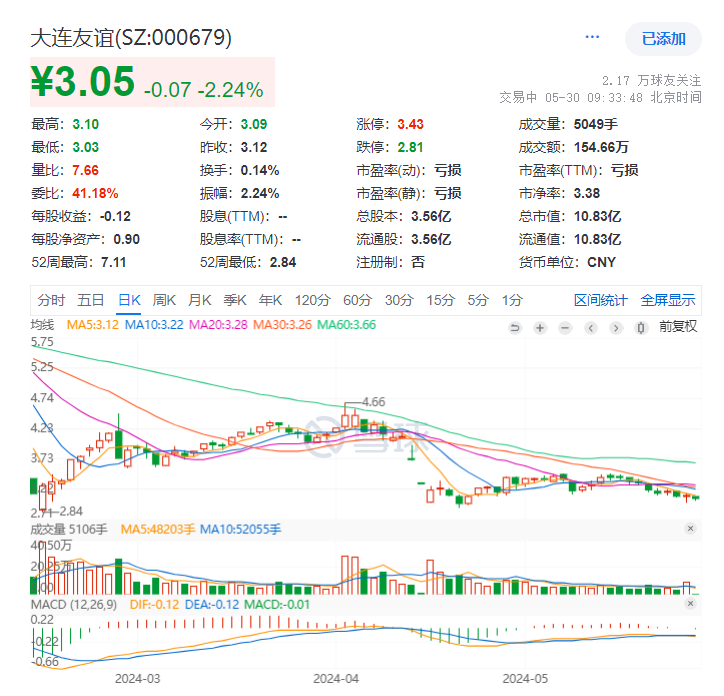The width and height of the screenshot is (724, 696).
Task: Open 全屏显示 fullscreen chart view
Action: click(x=668, y=300)
